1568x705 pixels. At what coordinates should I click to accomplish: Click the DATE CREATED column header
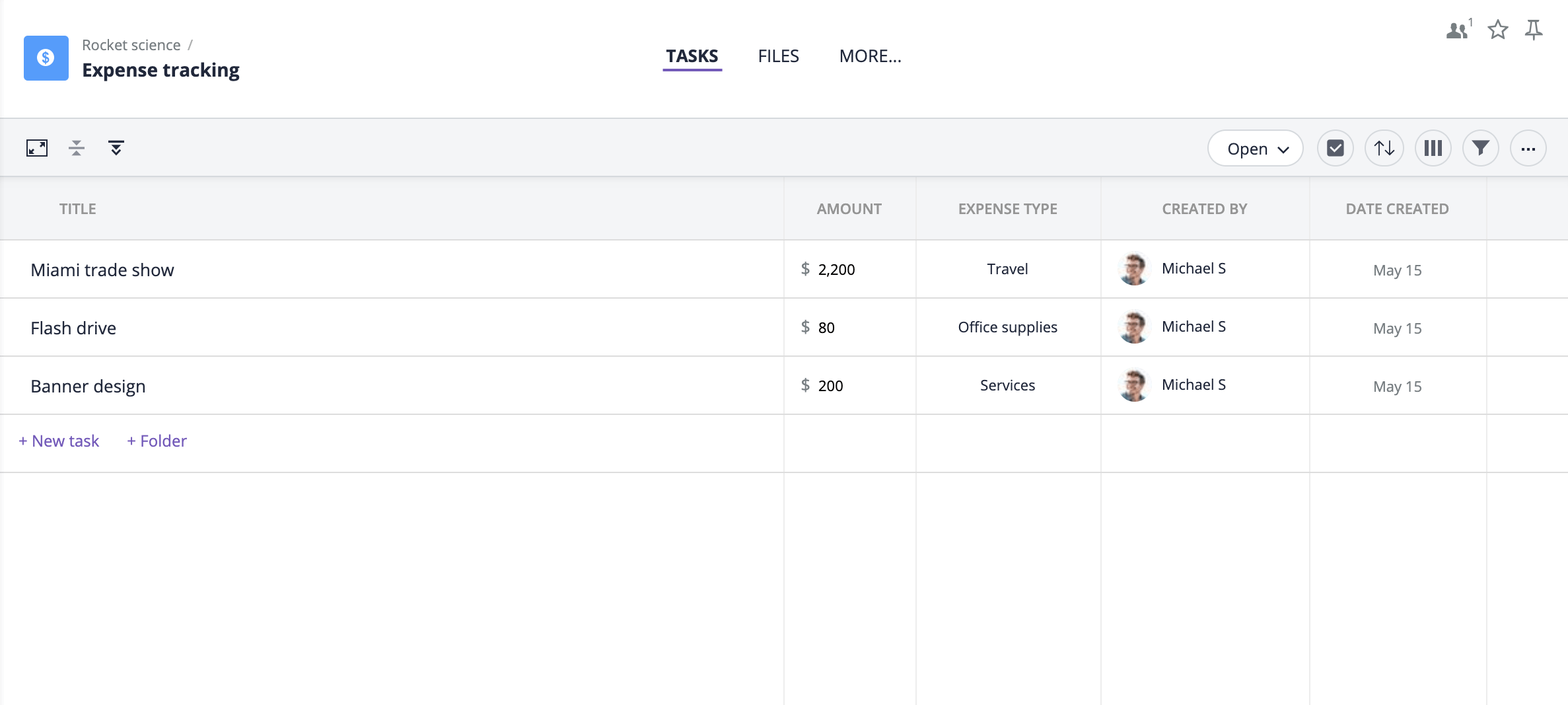click(x=1398, y=209)
